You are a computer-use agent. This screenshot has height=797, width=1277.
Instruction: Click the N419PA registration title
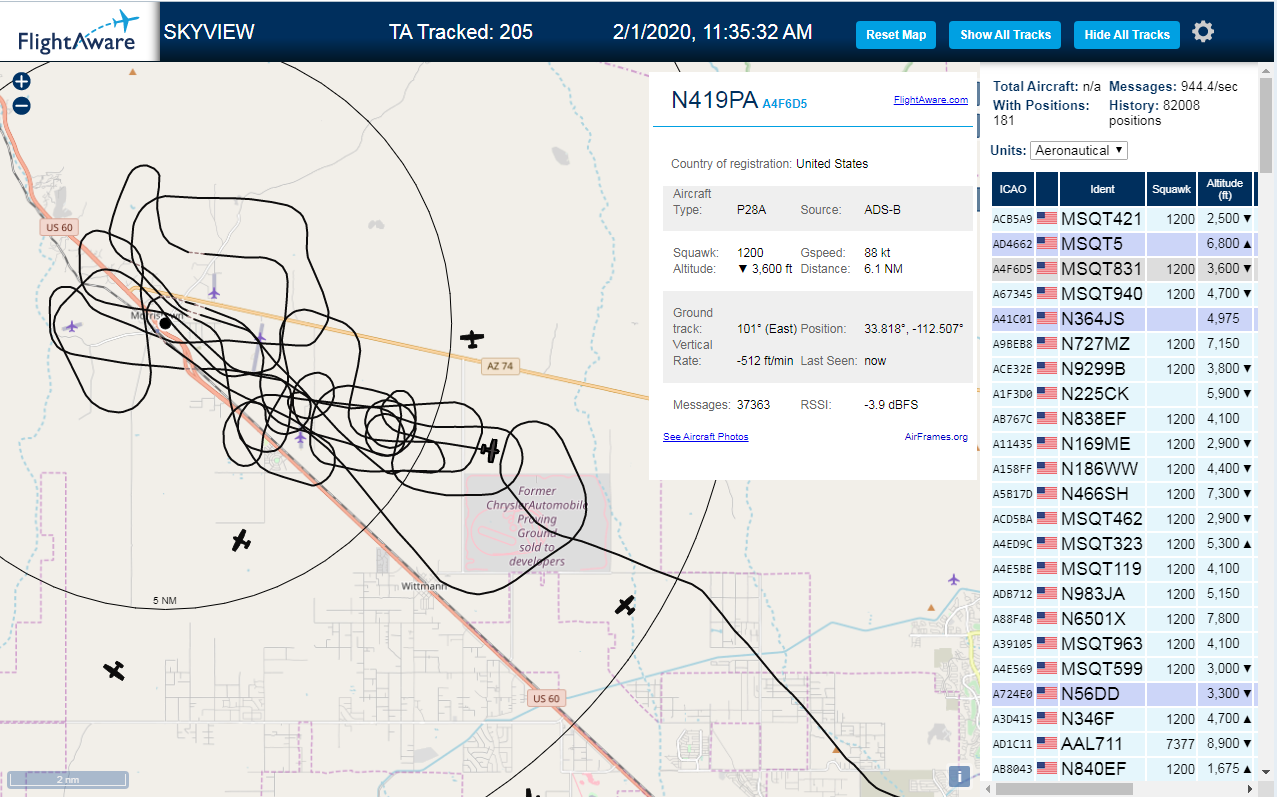coord(714,100)
